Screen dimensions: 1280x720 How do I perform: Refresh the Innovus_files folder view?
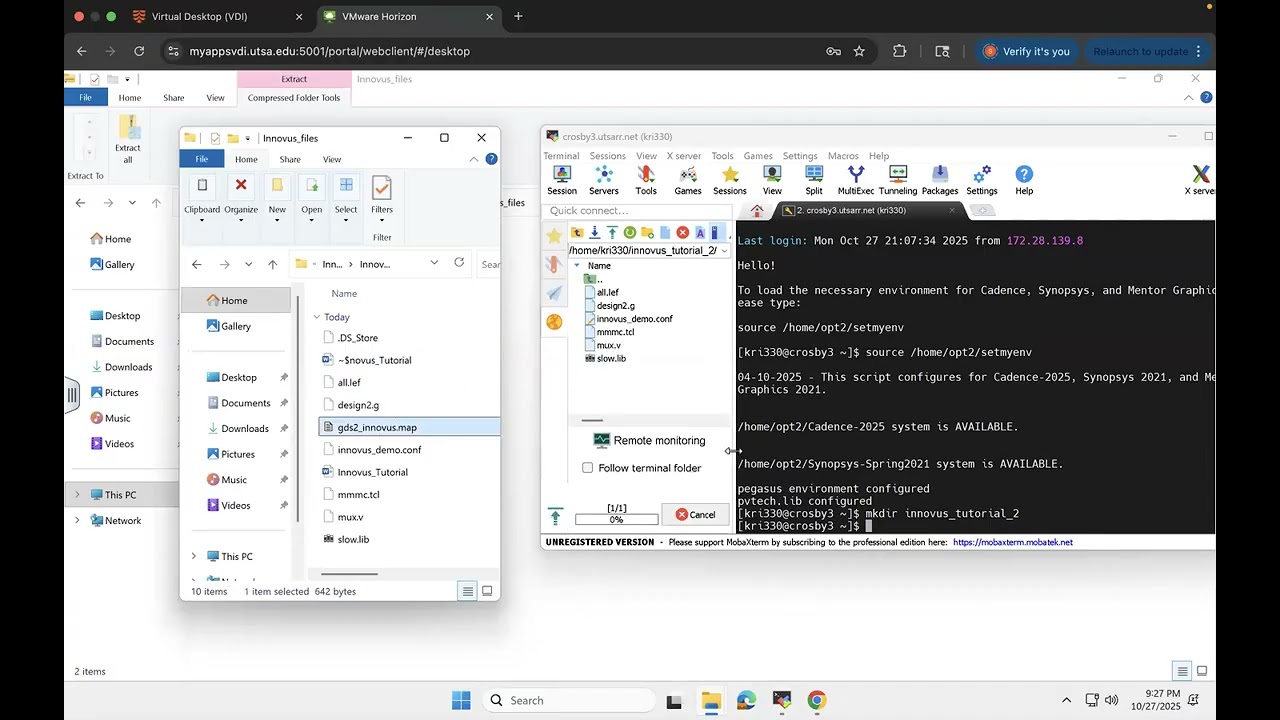[x=459, y=263]
